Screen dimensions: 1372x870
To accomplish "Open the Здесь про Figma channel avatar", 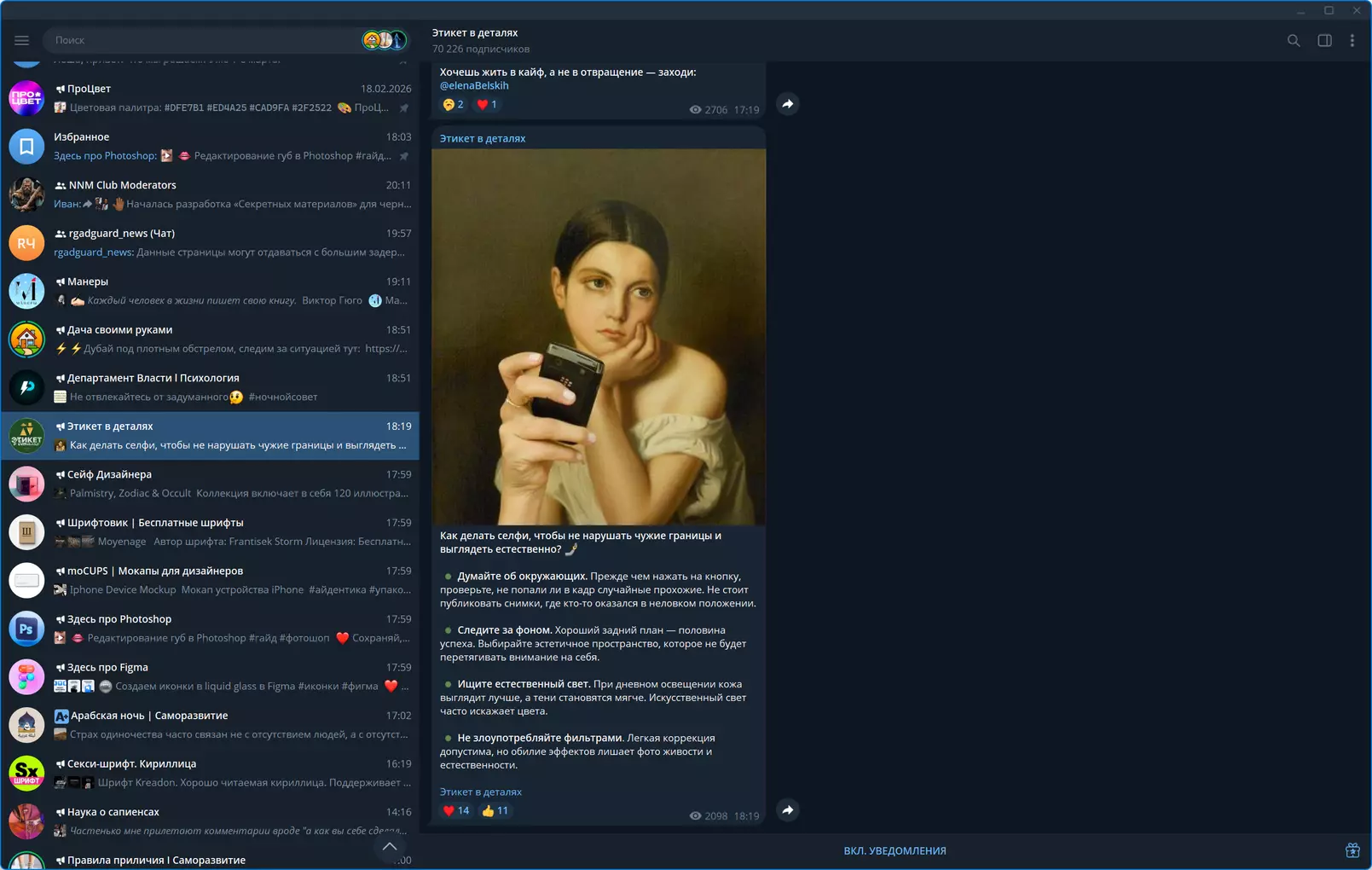I will point(26,676).
